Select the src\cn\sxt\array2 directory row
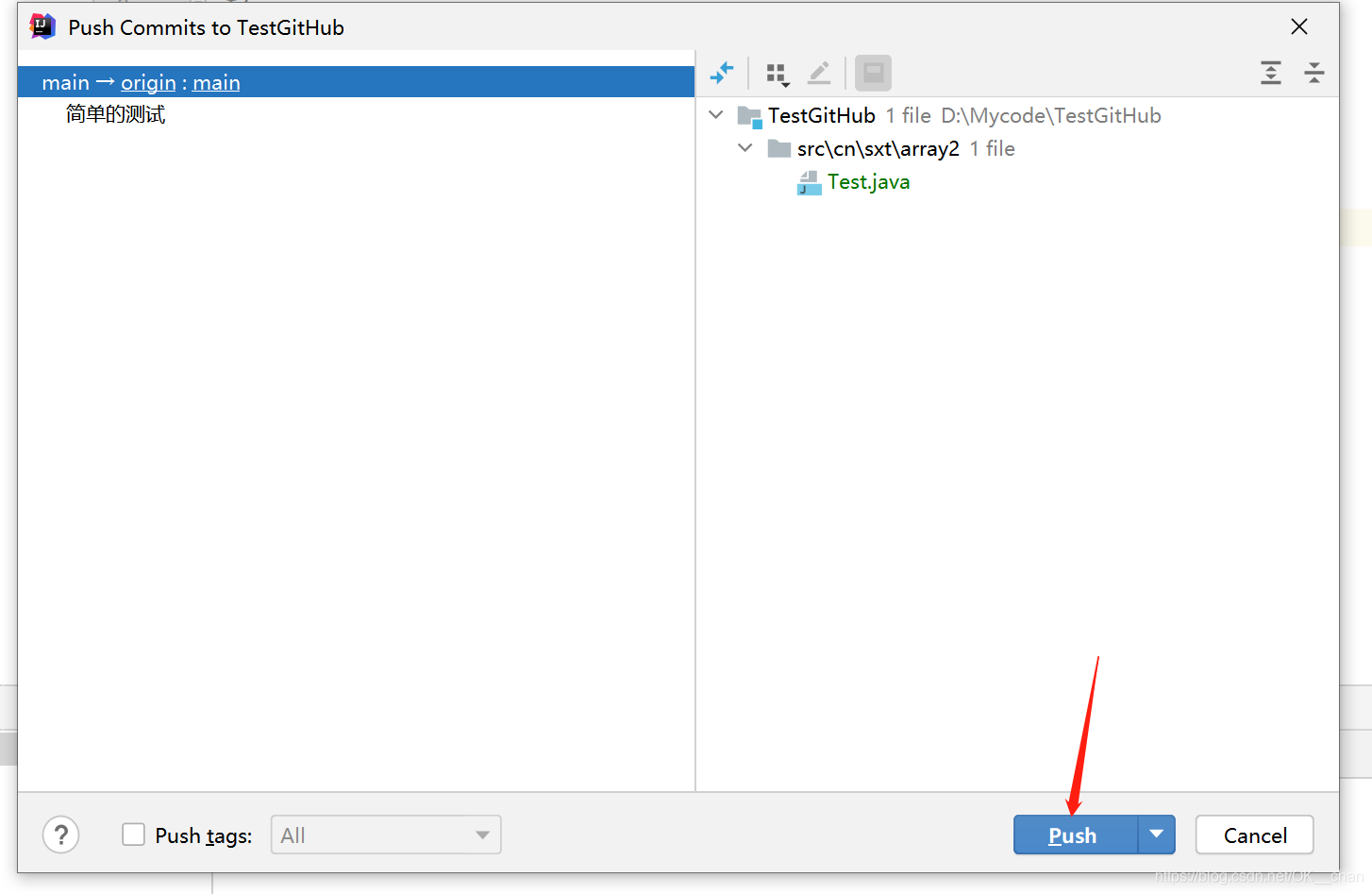Screen dimensions: 1372x894 (x=1017, y=148)
